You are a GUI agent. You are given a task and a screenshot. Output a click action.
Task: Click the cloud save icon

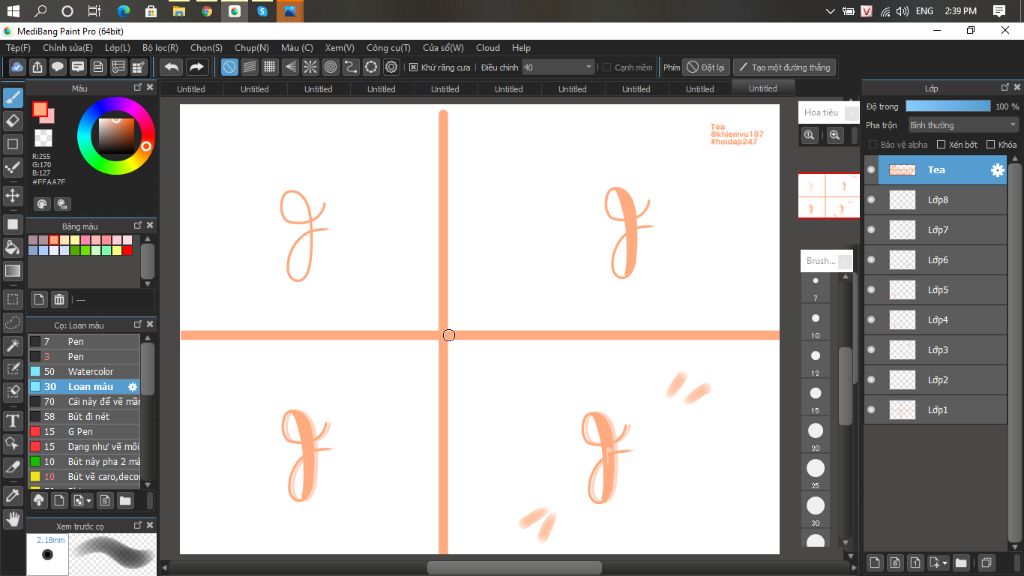click(x=17, y=67)
